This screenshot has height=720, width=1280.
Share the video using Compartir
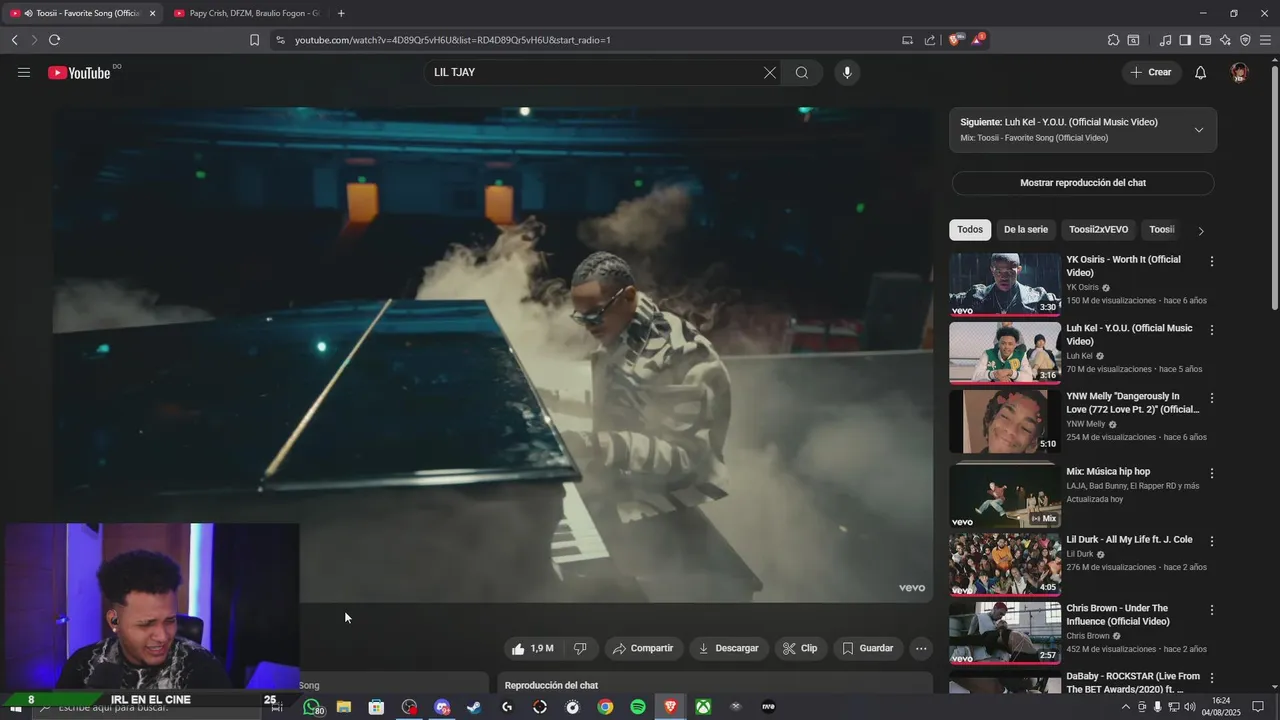[643, 648]
